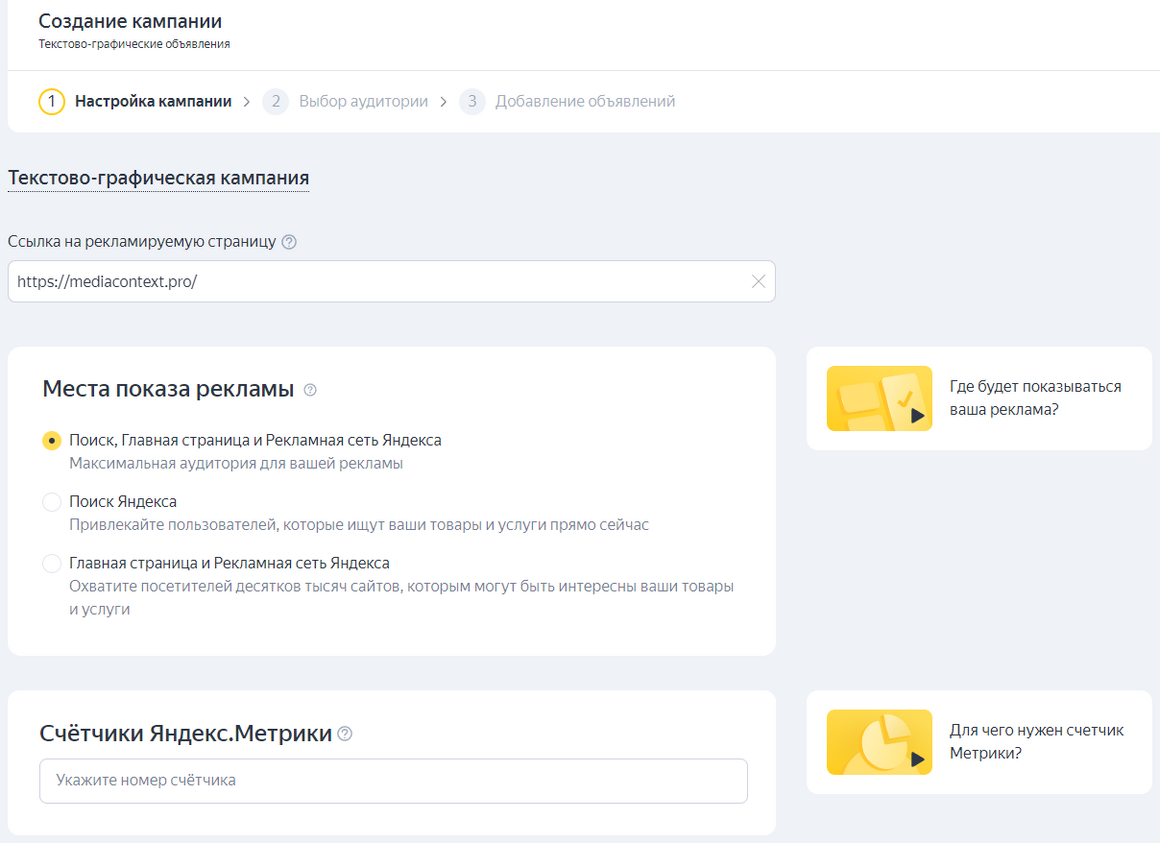Select the "Поиск, Главная страница и Рекламная сеть Яндекса" radio option
1160x843 pixels.
tap(52, 441)
